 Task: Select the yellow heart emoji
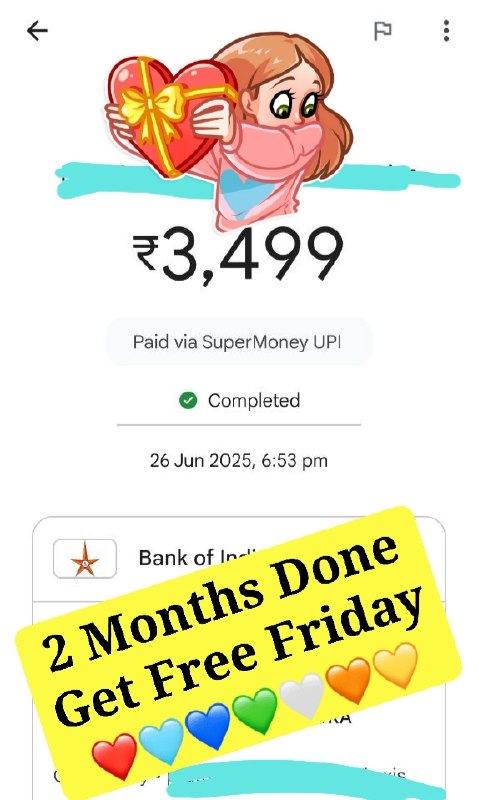395,665
